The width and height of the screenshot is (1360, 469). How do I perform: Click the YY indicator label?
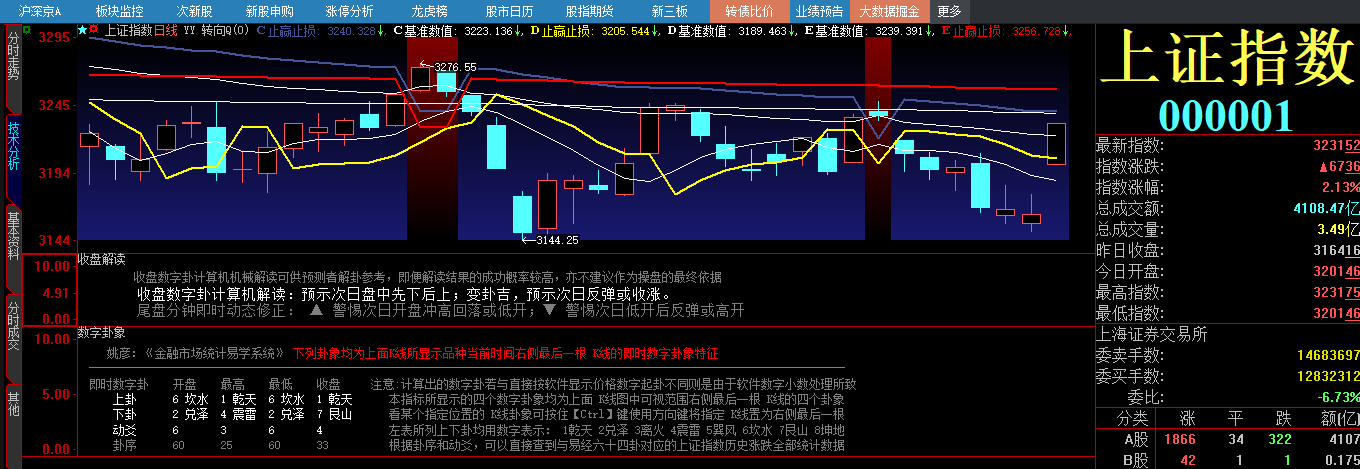pyautogui.click(x=189, y=30)
